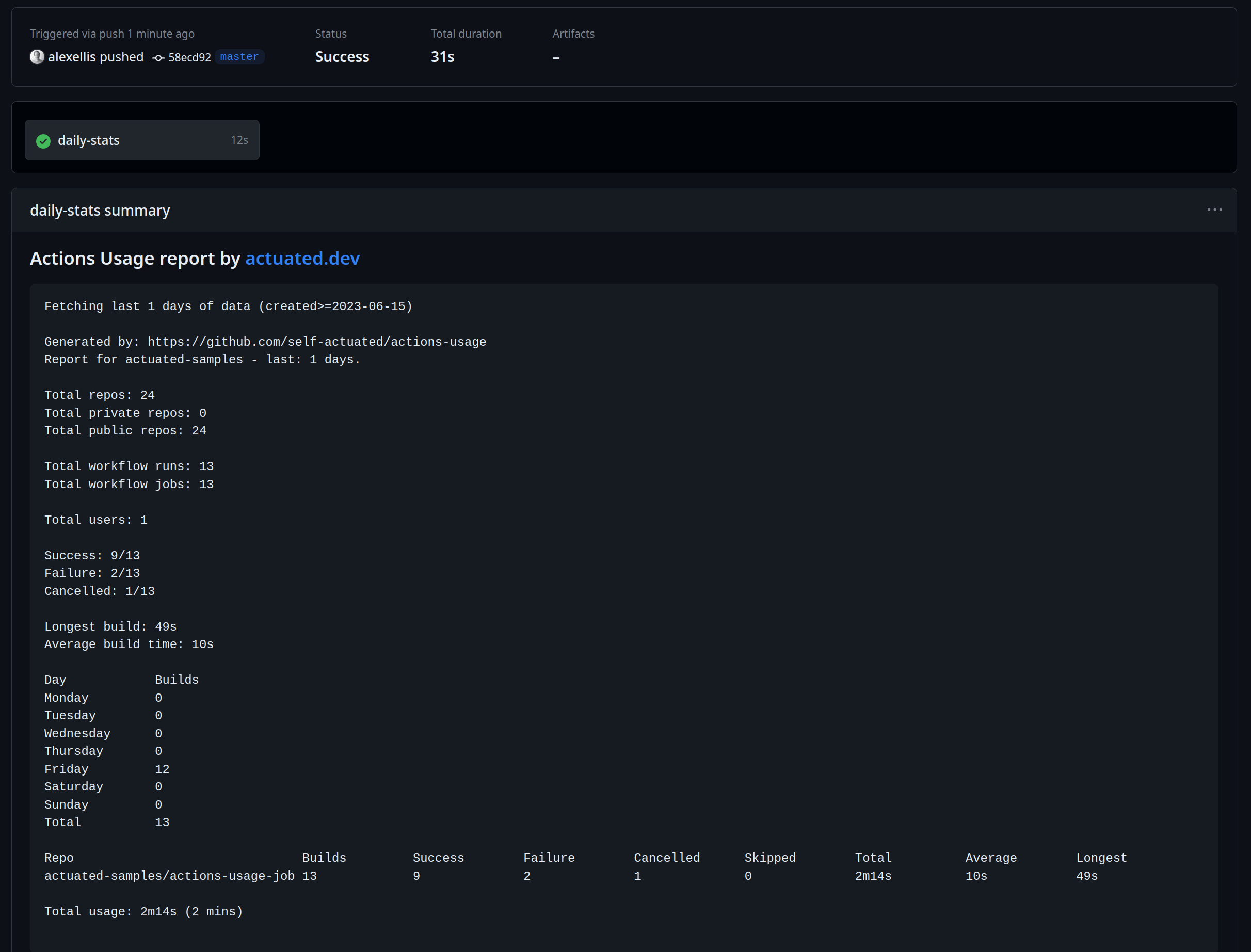This screenshot has width=1251, height=952.
Task: Open the three-dot menu in the summary header
Action: 1214,209
